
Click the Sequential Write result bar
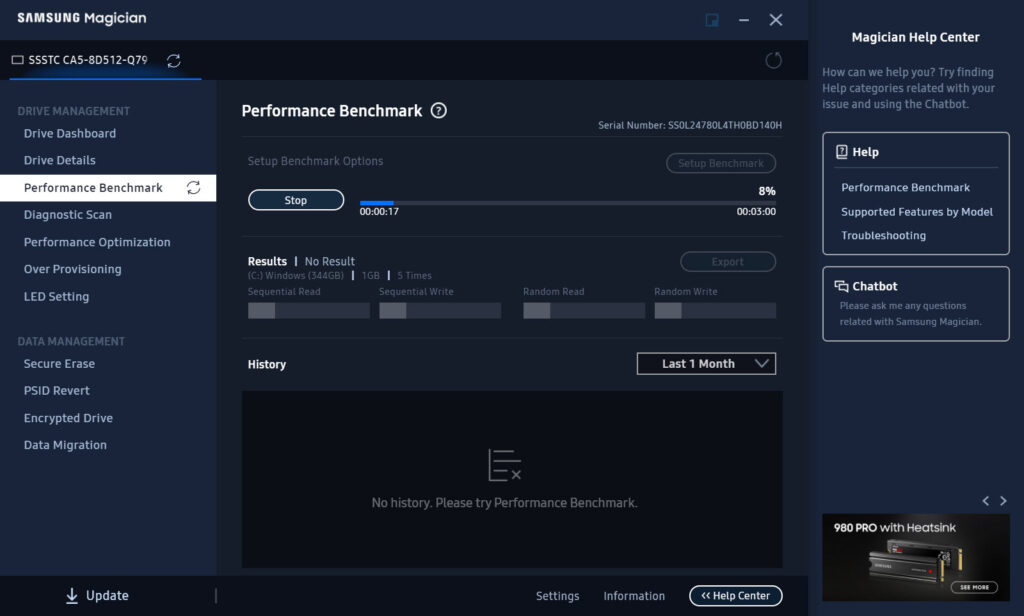click(x=440, y=311)
